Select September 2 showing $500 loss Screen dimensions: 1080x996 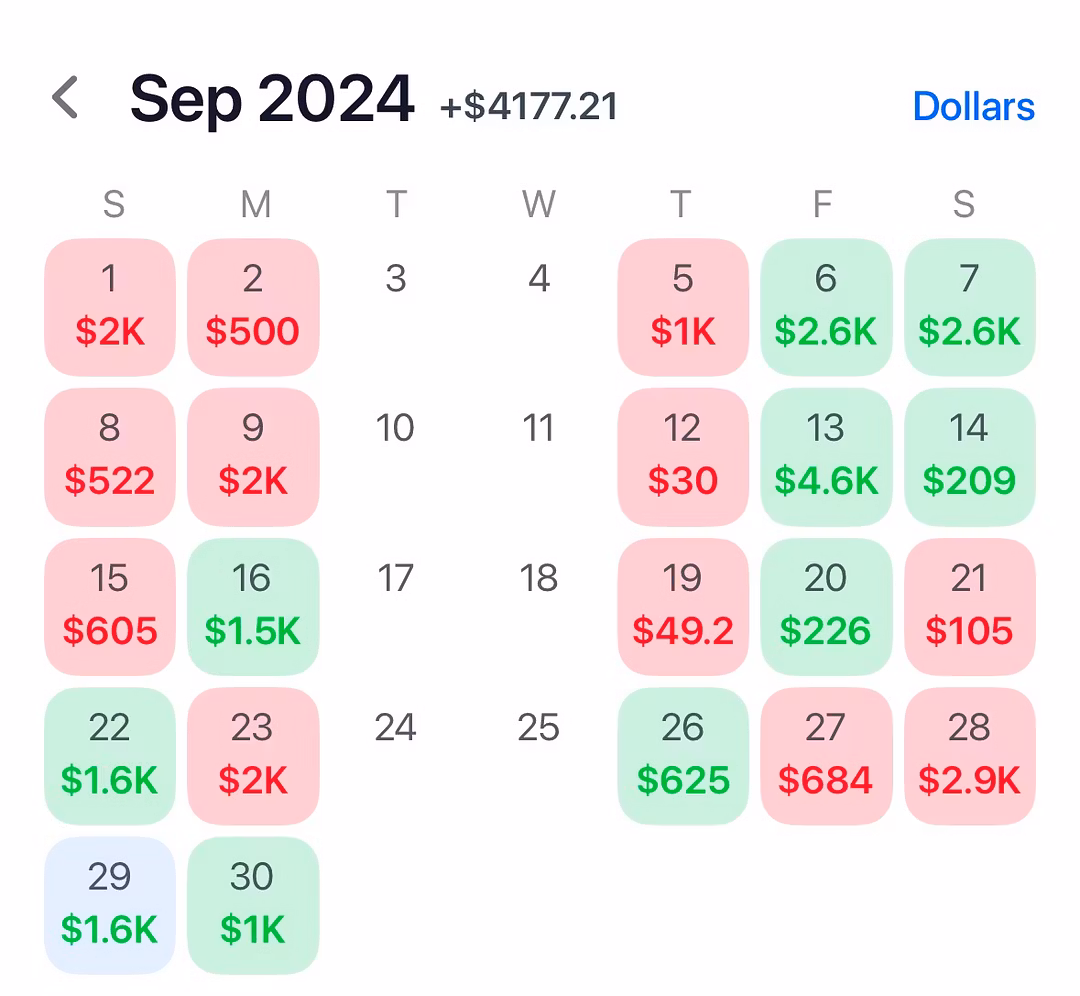tap(253, 306)
